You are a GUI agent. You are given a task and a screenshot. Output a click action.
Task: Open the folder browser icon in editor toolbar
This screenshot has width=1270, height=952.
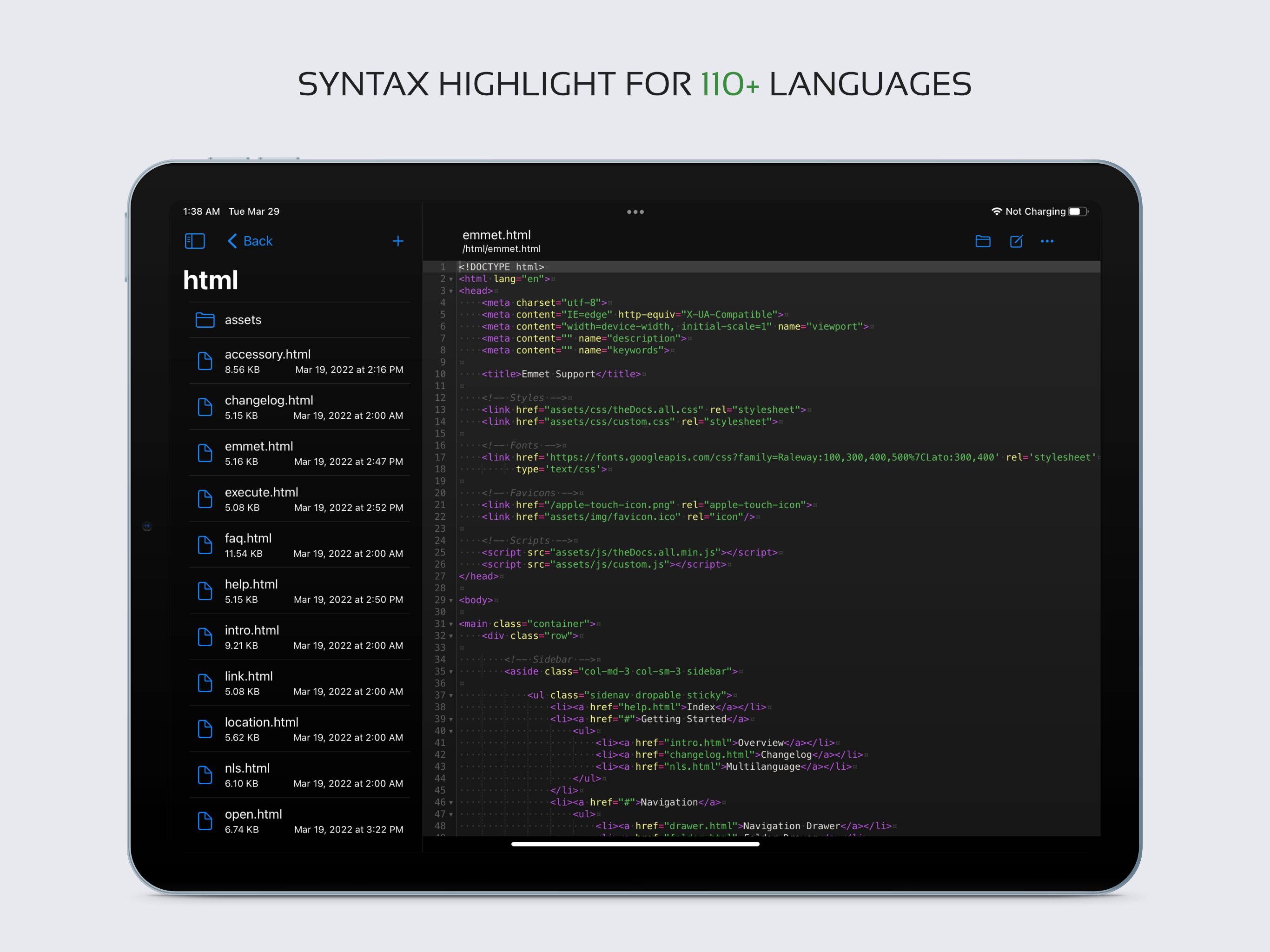982,241
